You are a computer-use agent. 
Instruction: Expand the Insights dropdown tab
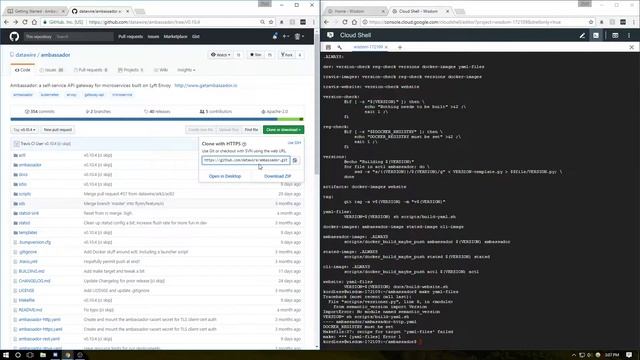click(186, 70)
